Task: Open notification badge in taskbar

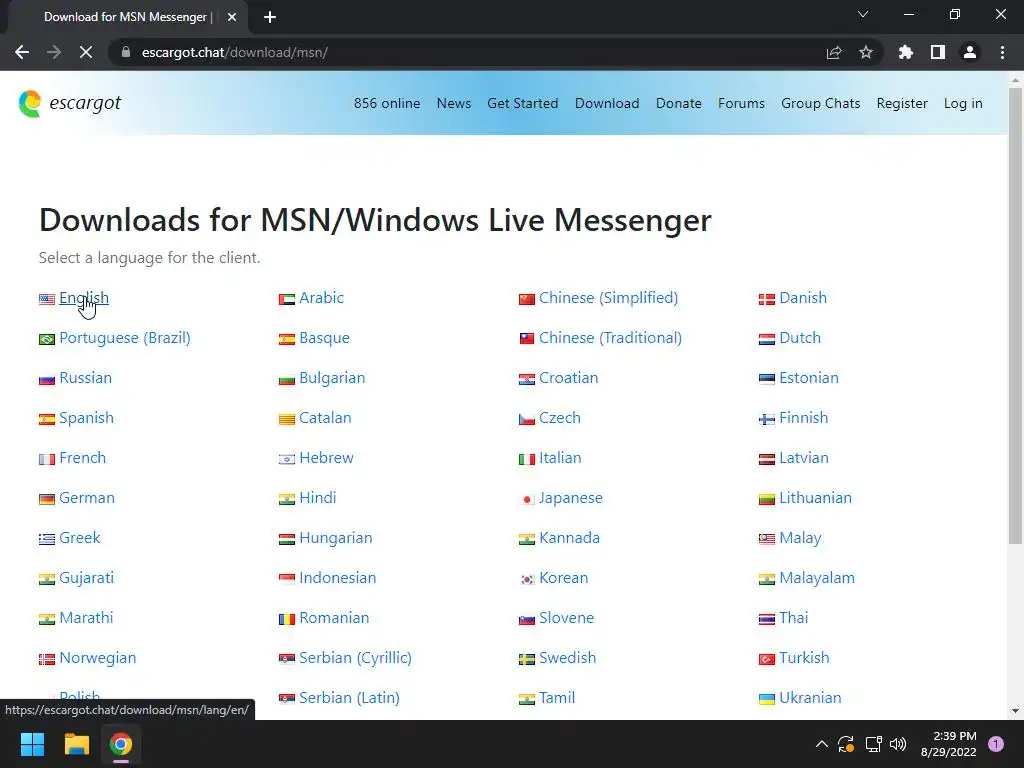Action: pos(996,744)
